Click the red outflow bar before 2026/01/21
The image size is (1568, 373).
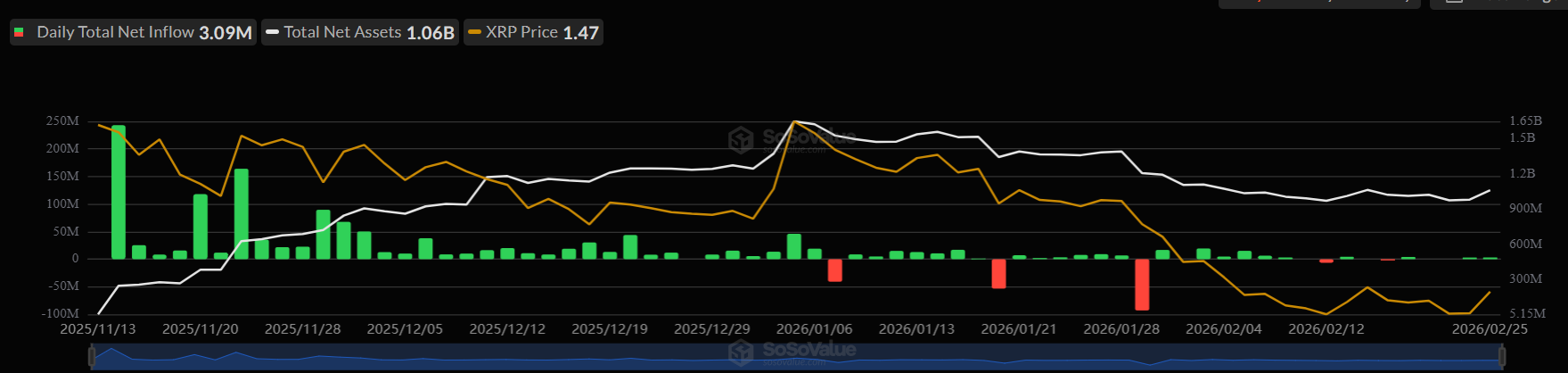tap(998, 273)
